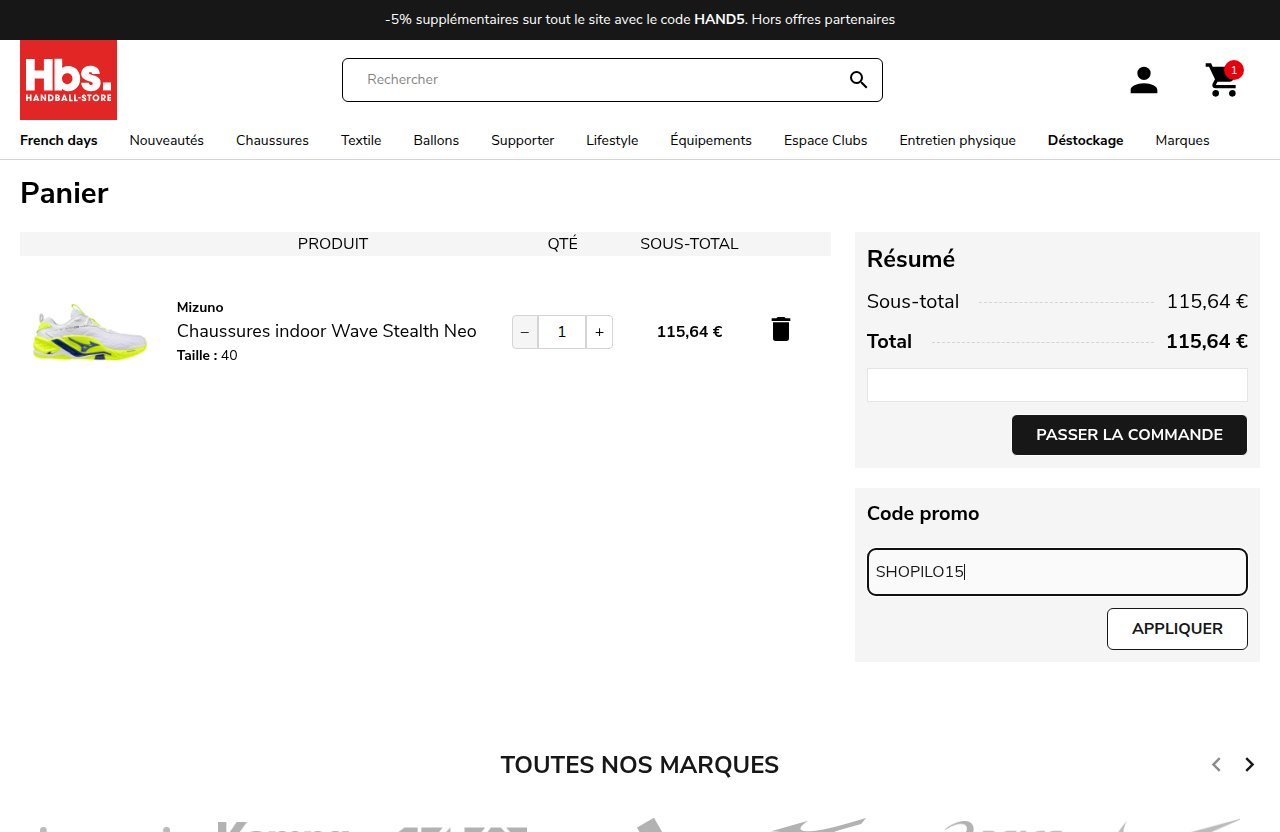This screenshot has height=832, width=1280.
Task: Click the QTÉ column header
Action: (x=562, y=244)
